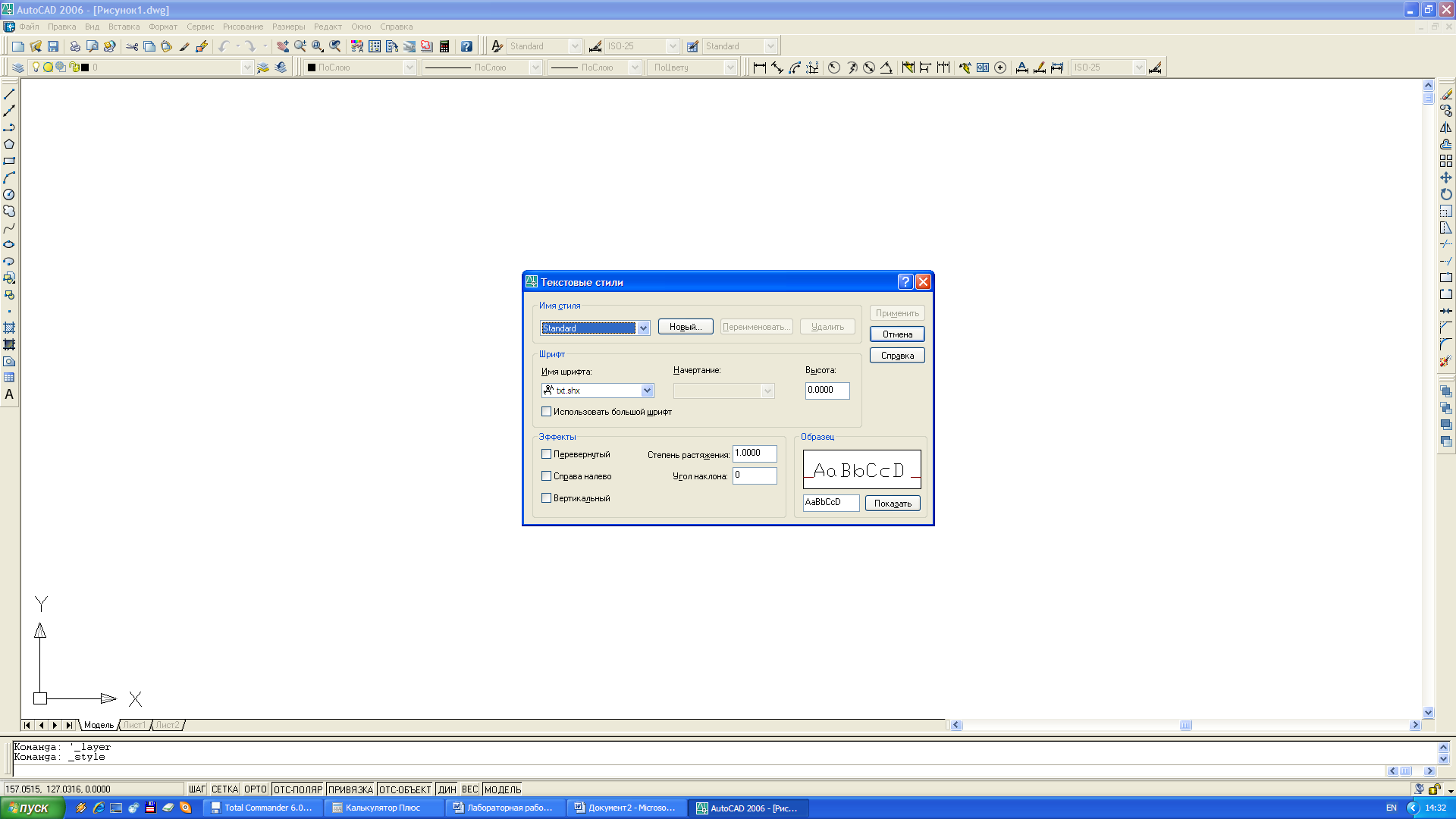Open the Формат menu
1456x819 pixels.
click(163, 27)
